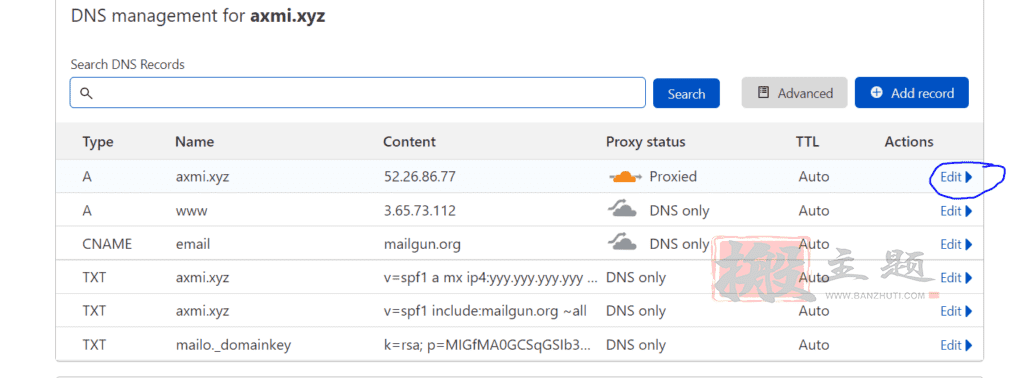1024x378 pixels.
Task: Edit the TXT record including mailgun.org
Action: 956,311
